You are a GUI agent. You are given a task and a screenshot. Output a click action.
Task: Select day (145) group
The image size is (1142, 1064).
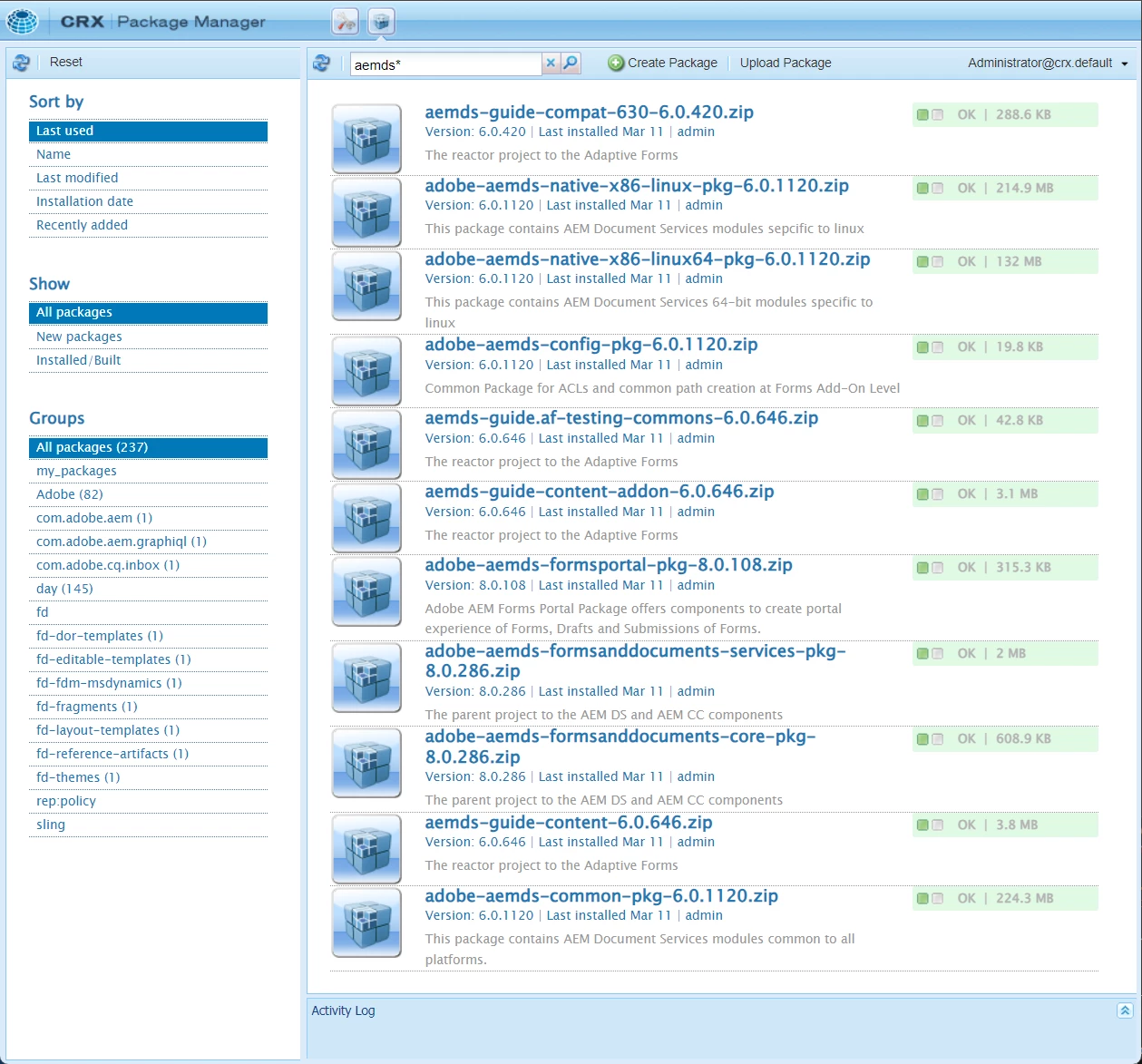tap(148, 589)
